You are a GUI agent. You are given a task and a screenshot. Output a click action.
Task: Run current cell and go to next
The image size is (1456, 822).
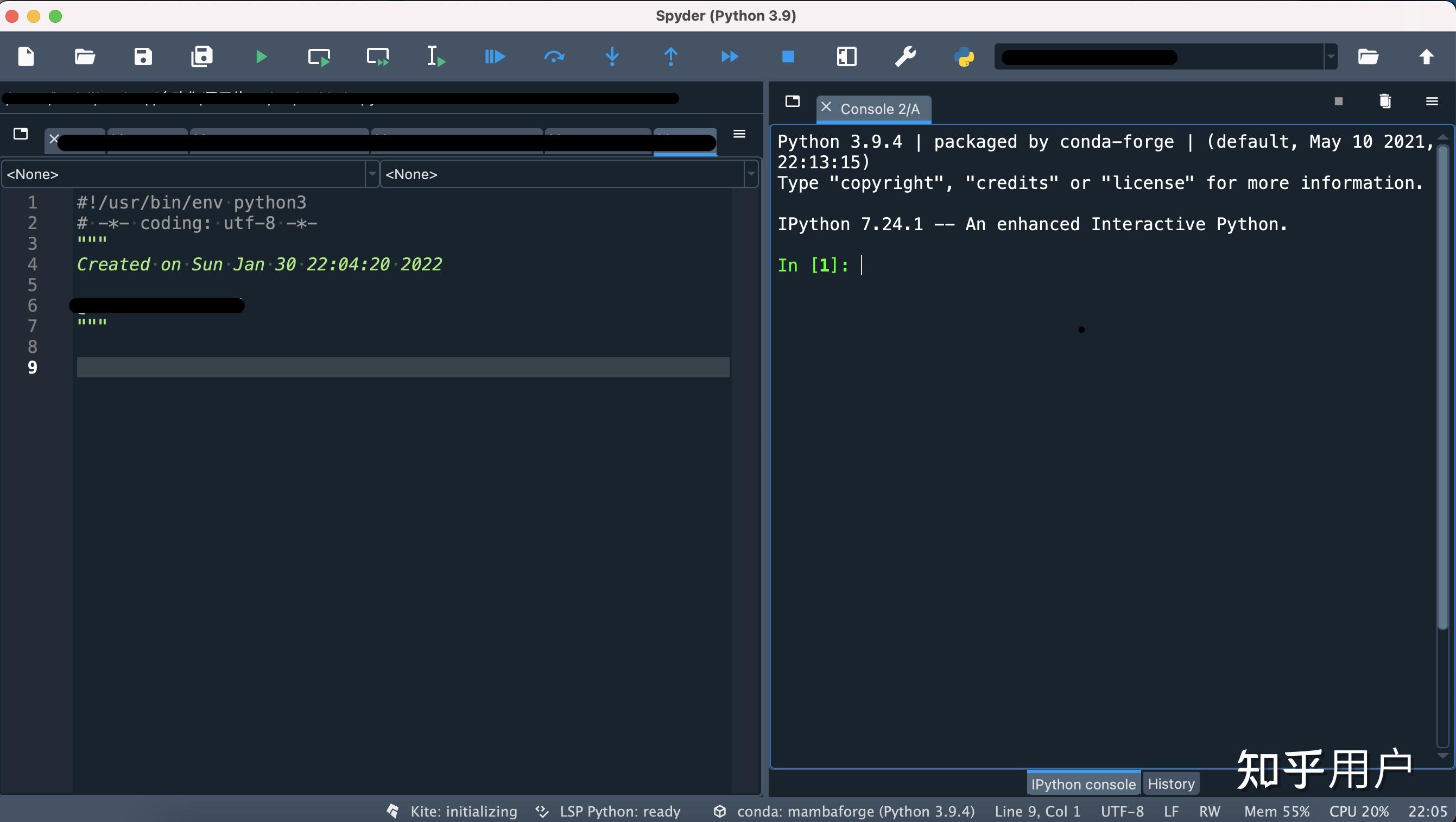pyautogui.click(x=378, y=56)
